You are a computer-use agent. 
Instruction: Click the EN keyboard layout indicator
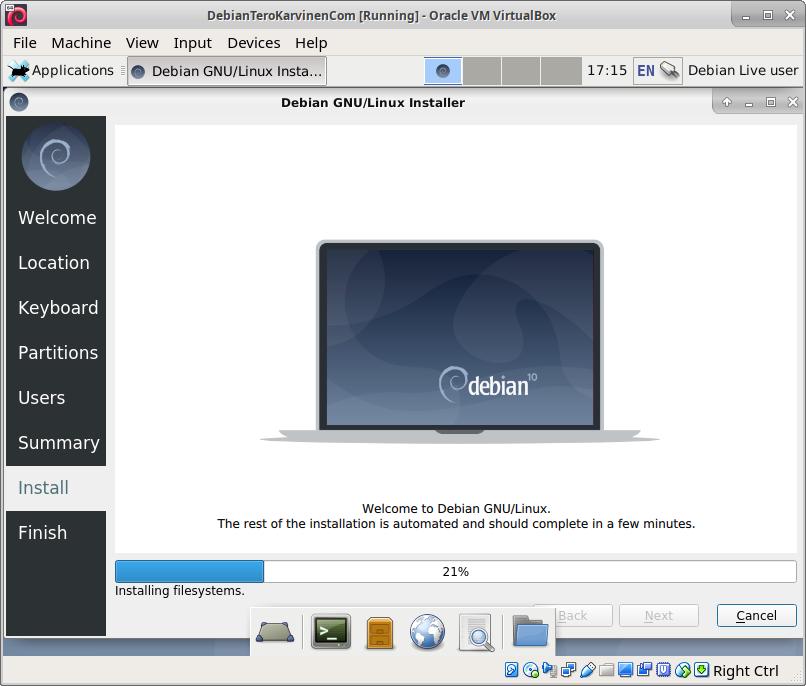(x=645, y=70)
